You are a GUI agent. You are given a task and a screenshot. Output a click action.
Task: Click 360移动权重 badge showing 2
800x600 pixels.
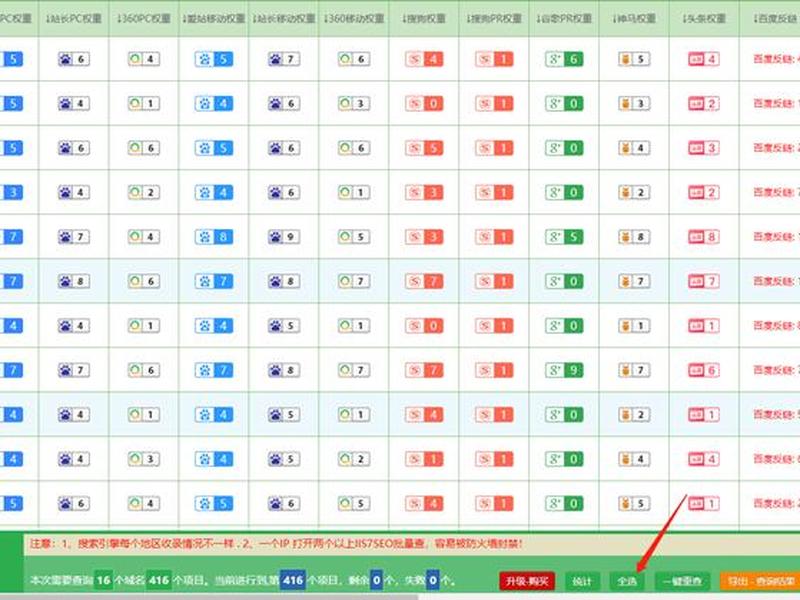pos(354,459)
